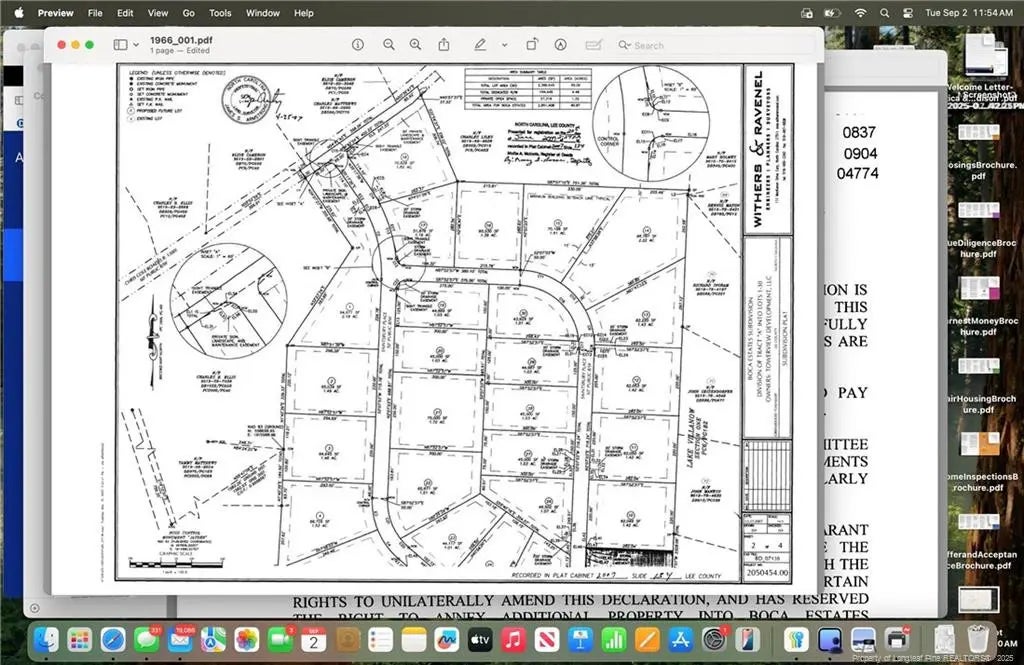Expand the highlight color dropdown arrow
Image resolution: width=1024 pixels, height=665 pixels.
pos(504,45)
